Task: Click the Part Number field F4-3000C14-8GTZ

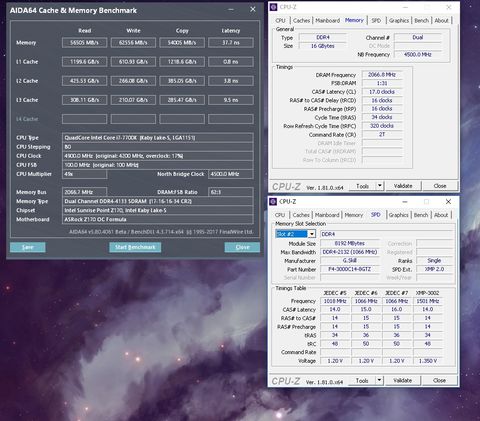Action: tap(349, 269)
